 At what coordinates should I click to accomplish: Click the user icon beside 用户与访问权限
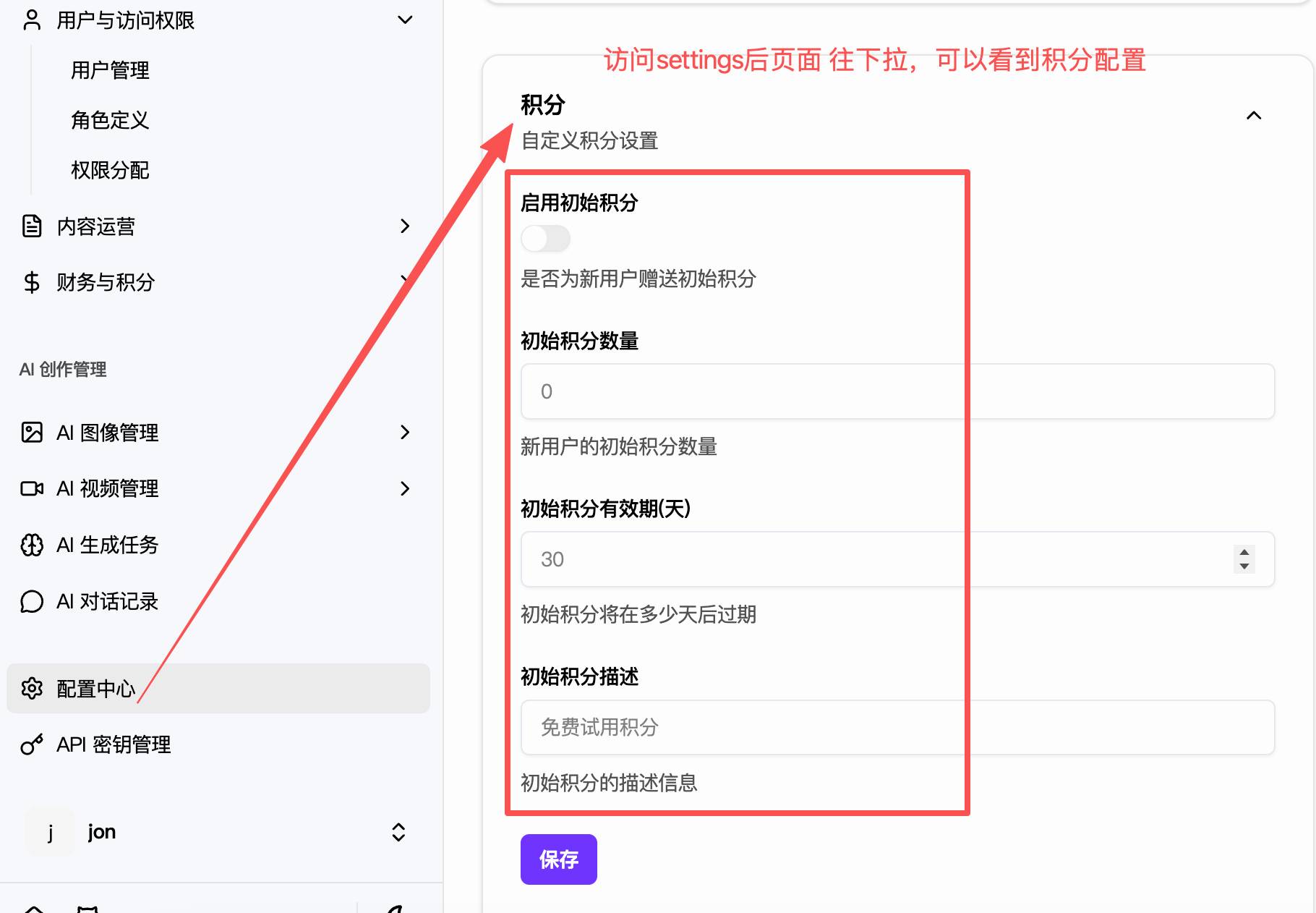(x=32, y=20)
